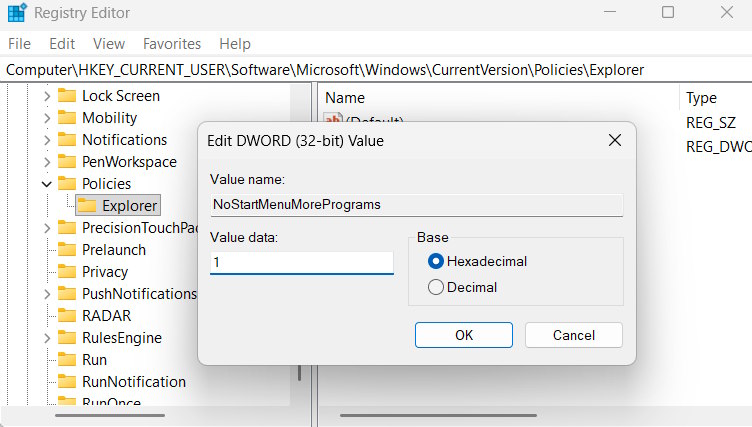Click the REG_DWORD type cell

coord(718,147)
